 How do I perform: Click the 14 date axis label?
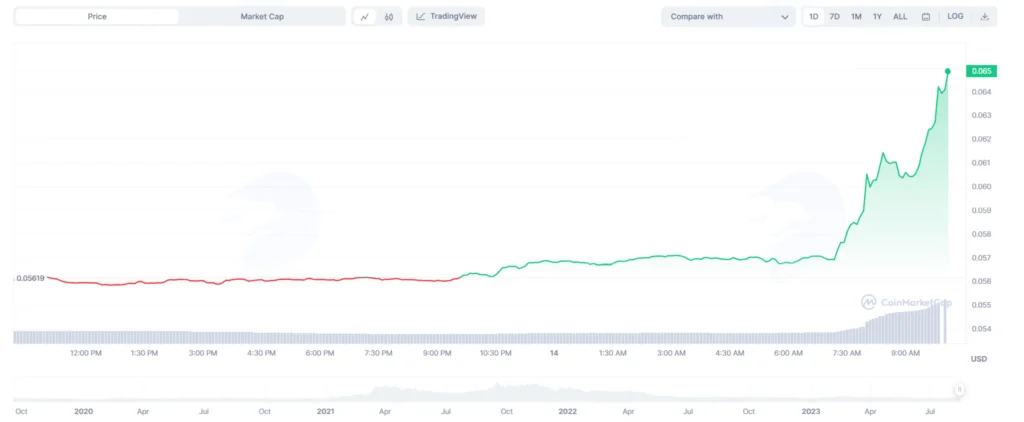pos(554,353)
